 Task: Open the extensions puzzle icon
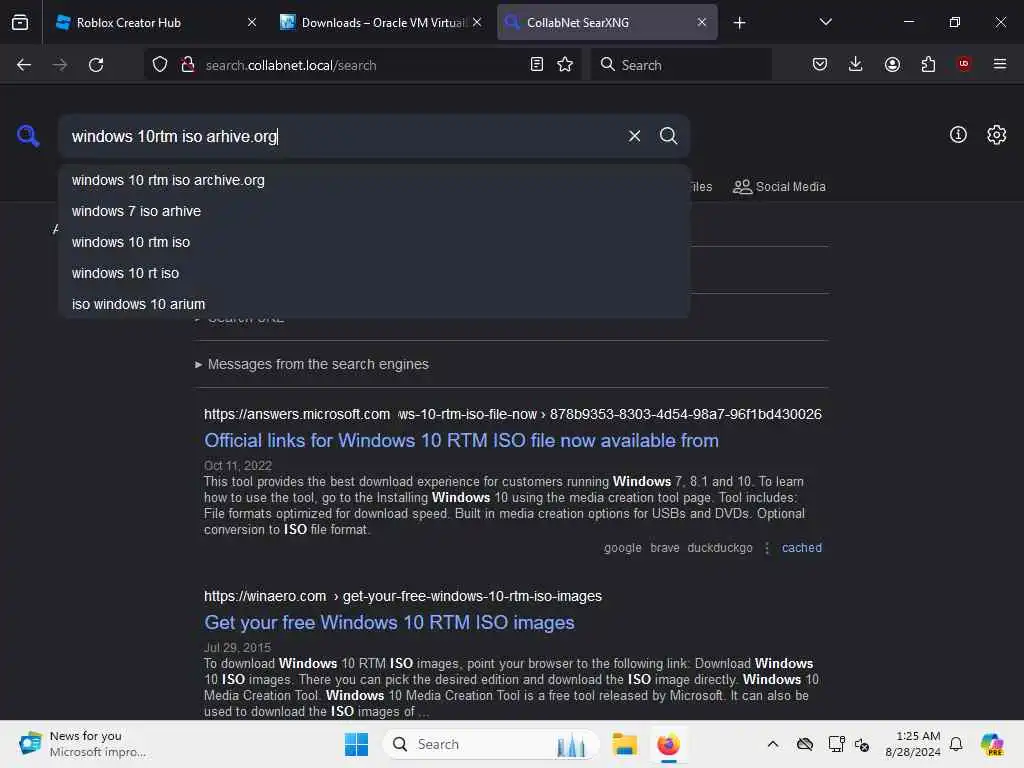click(x=928, y=64)
